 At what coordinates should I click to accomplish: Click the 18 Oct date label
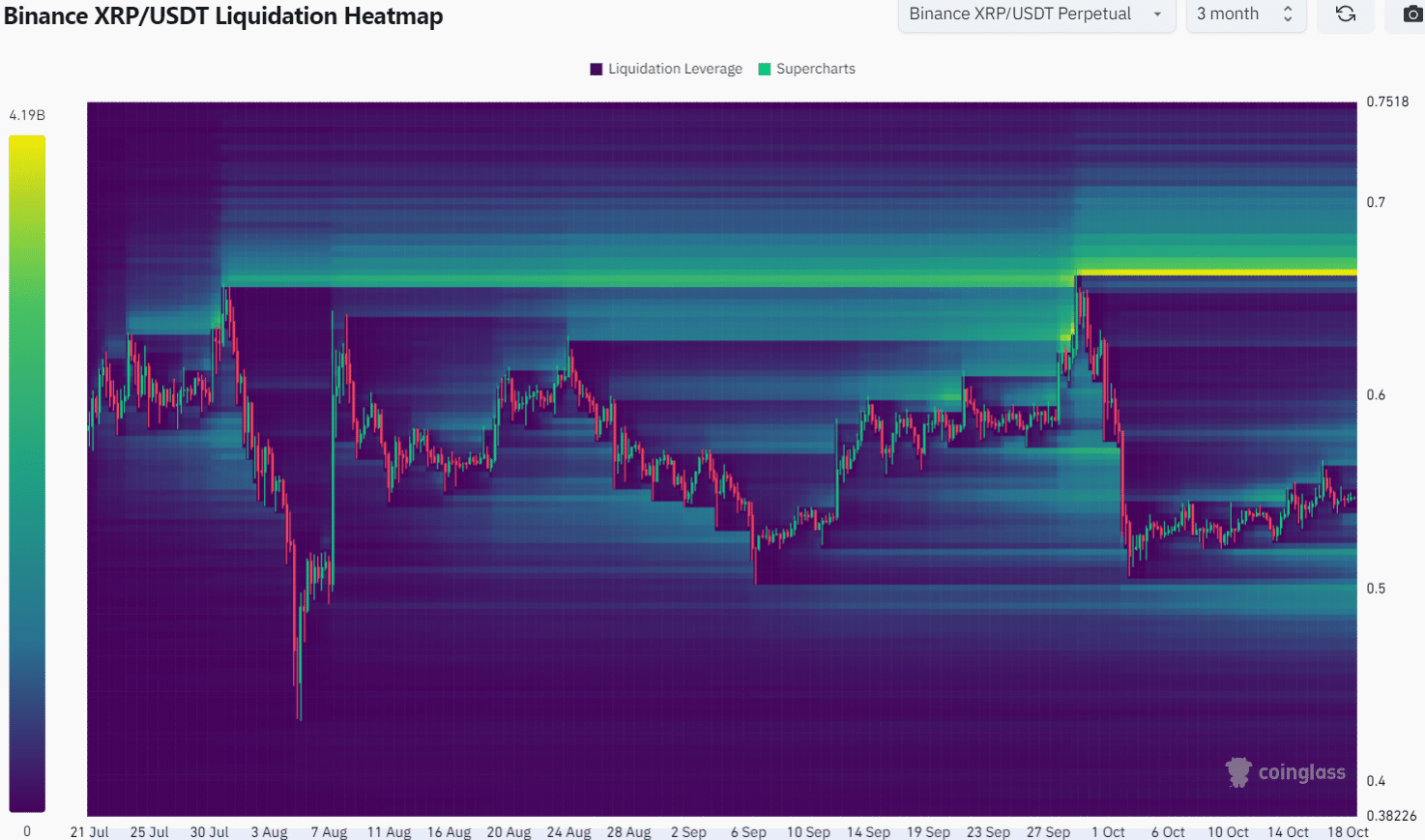click(1348, 831)
